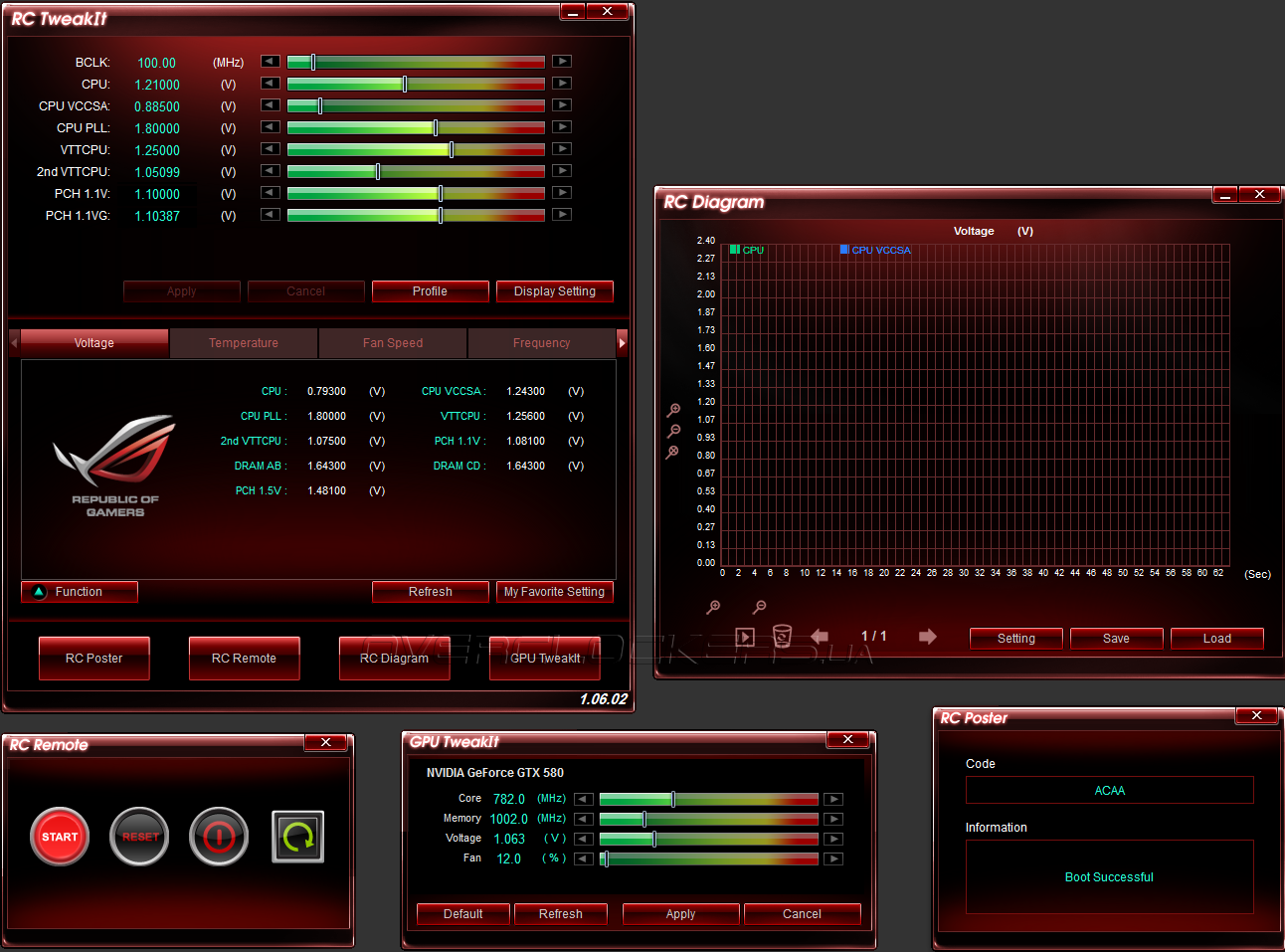Decrease CPU VCCSA with its left arrow
Image resolution: width=1285 pixels, height=952 pixels.
(271, 105)
